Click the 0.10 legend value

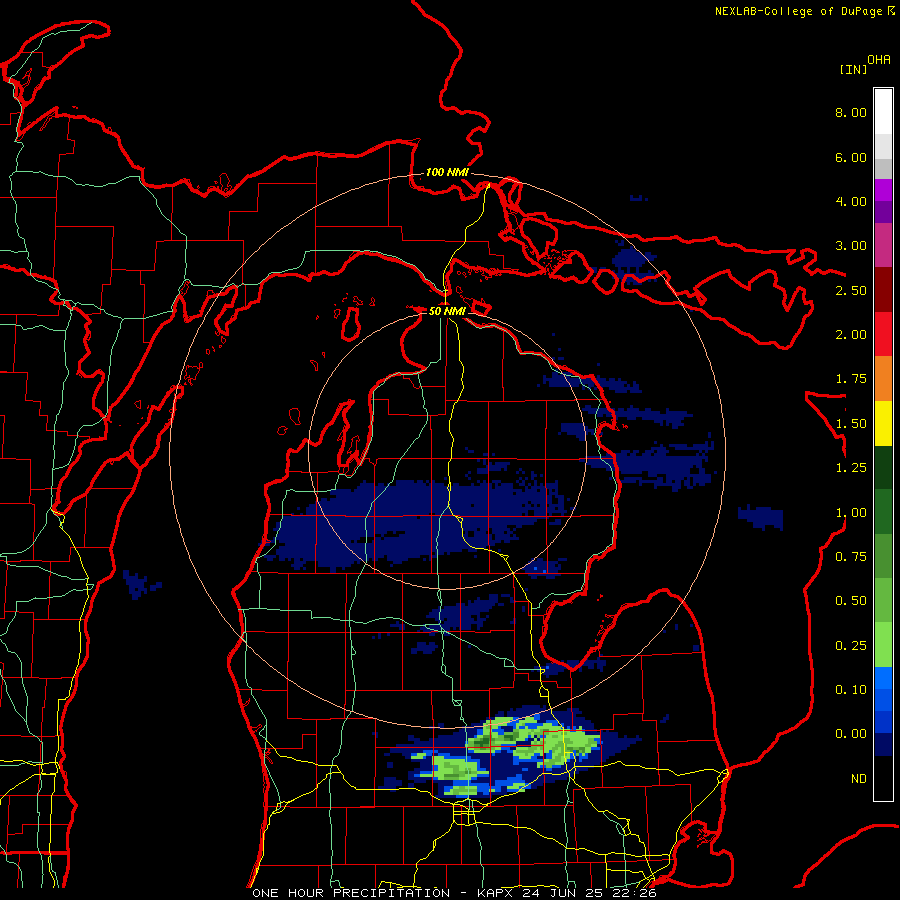pos(851,690)
